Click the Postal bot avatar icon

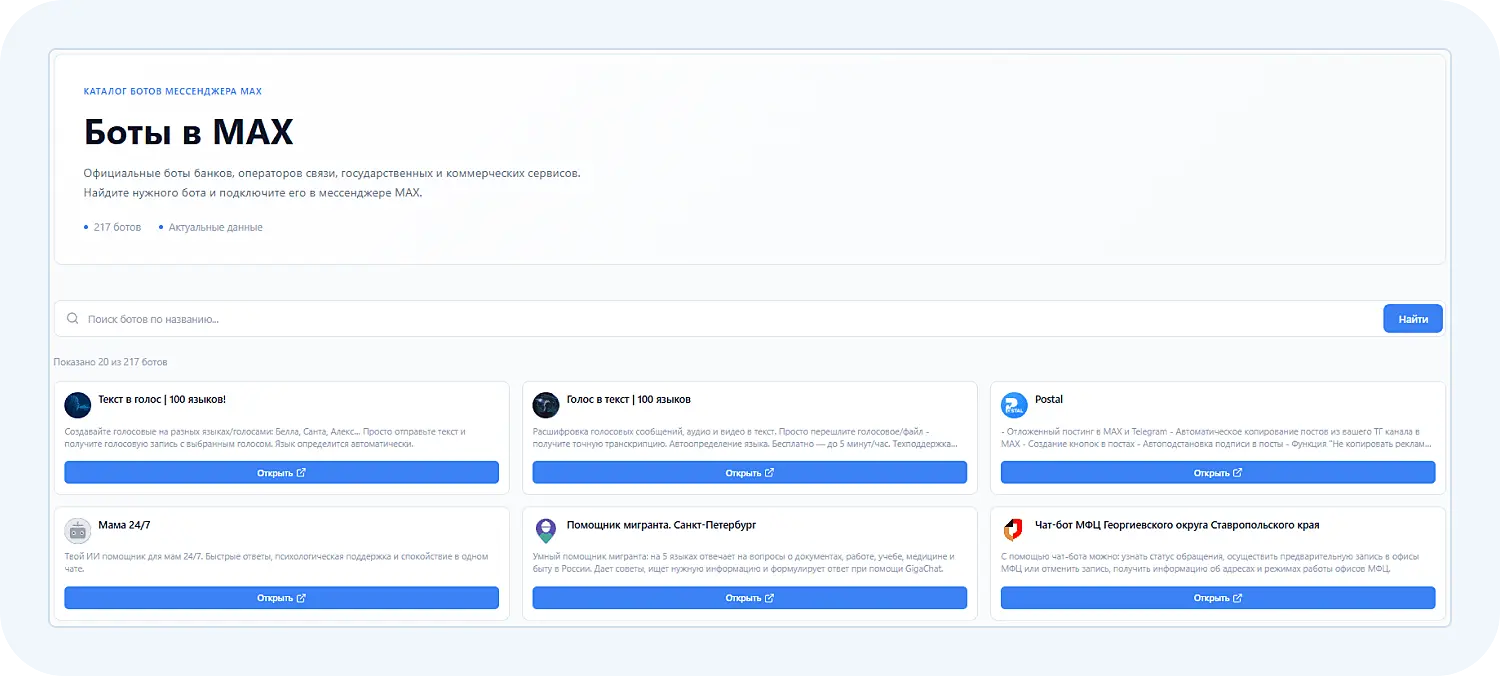pyautogui.click(x=1014, y=405)
